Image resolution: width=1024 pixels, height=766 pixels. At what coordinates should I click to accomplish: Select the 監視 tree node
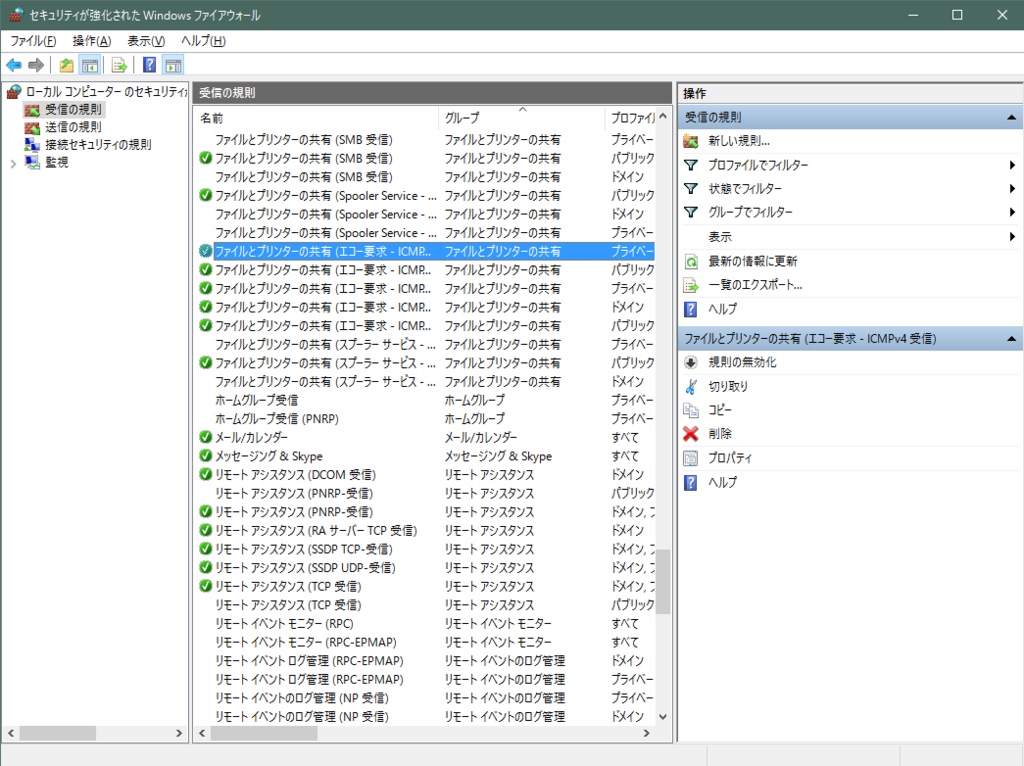[x=56, y=162]
